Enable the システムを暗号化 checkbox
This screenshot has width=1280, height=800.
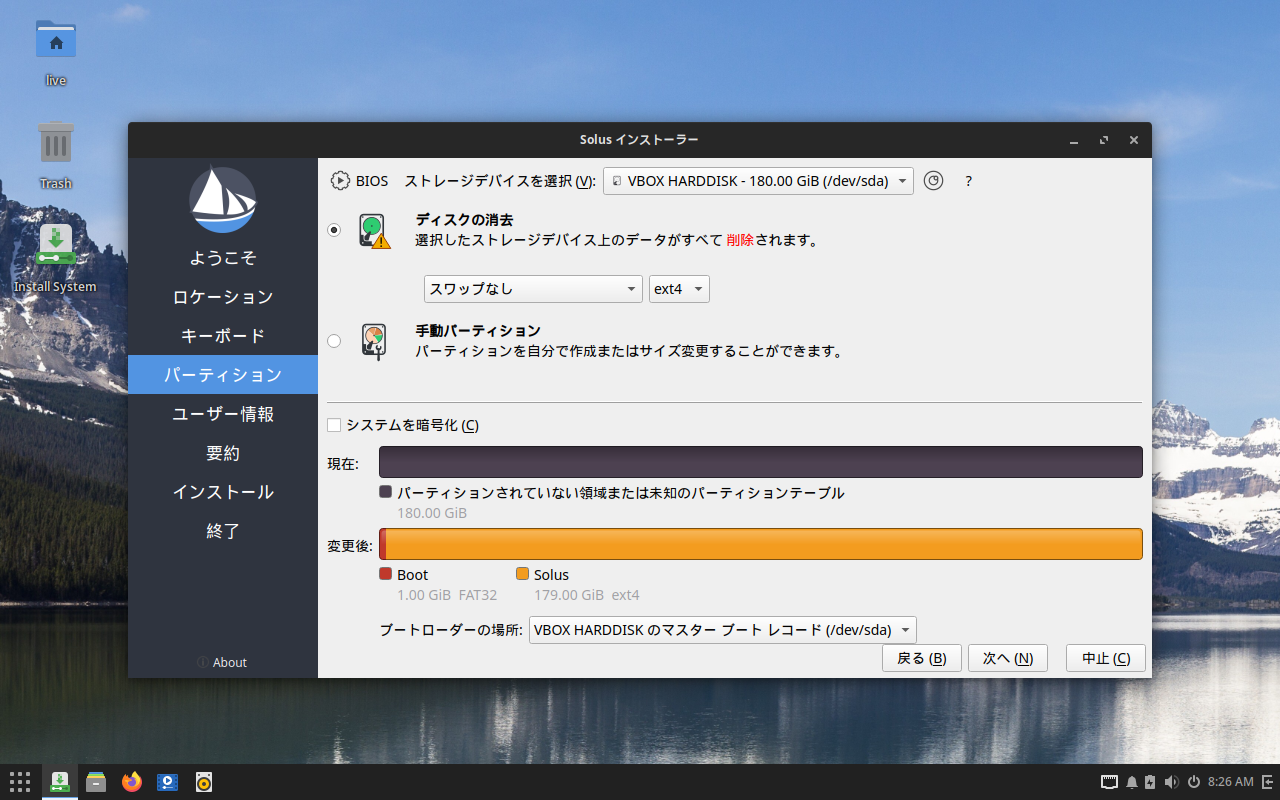334,425
